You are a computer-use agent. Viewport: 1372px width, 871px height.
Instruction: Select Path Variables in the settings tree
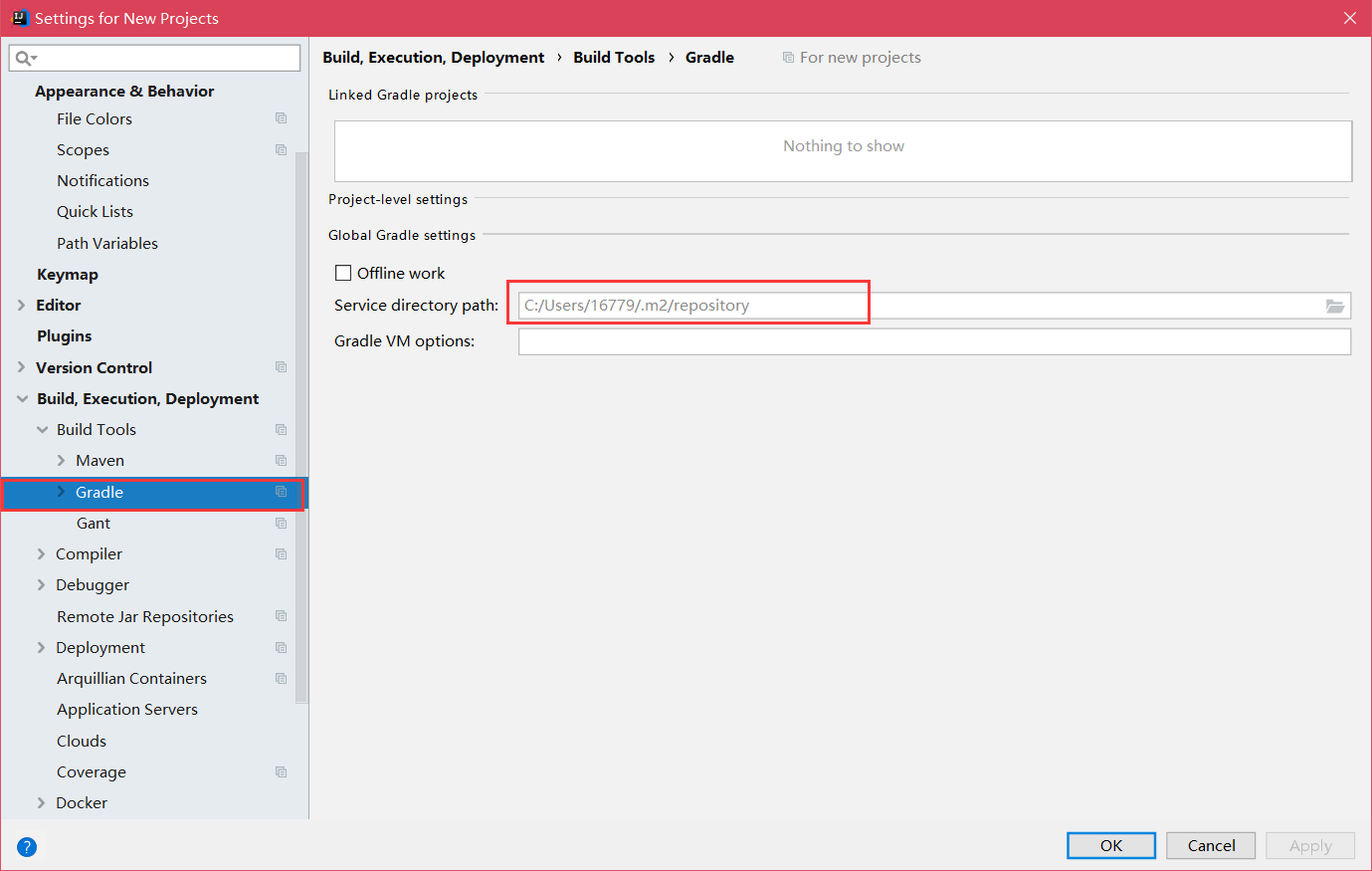[x=107, y=244]
